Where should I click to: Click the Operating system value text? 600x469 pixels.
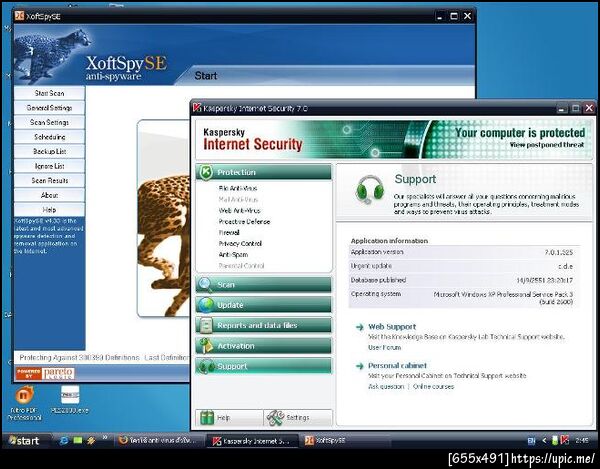(503, 298)
